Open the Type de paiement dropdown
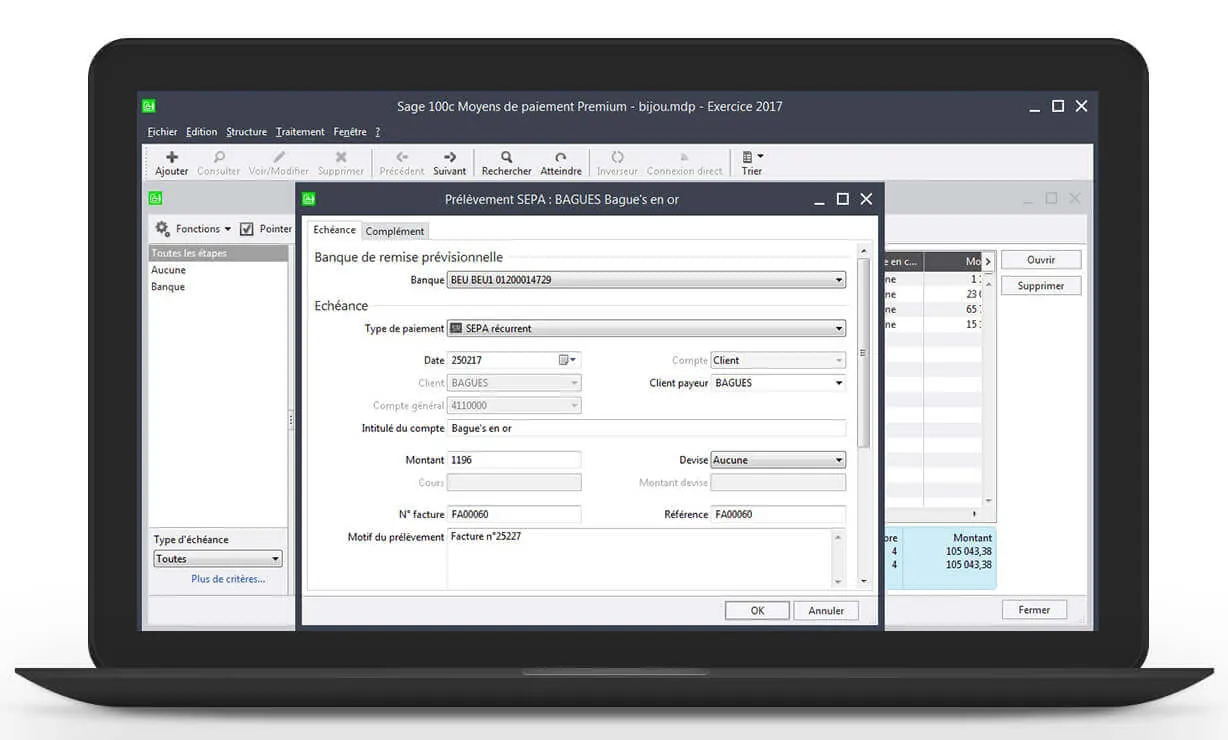Image resolution: width=1228 pixels, height=740 pixels. pyautogui.click(x=838, y=328)
